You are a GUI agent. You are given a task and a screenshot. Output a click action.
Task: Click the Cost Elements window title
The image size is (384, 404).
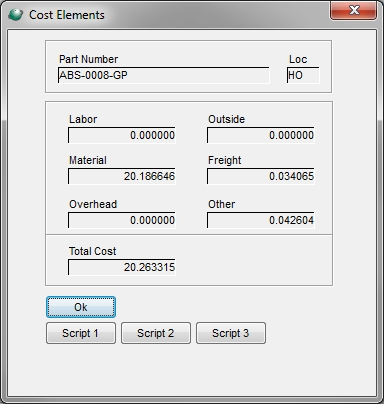(x=67, y=15)
